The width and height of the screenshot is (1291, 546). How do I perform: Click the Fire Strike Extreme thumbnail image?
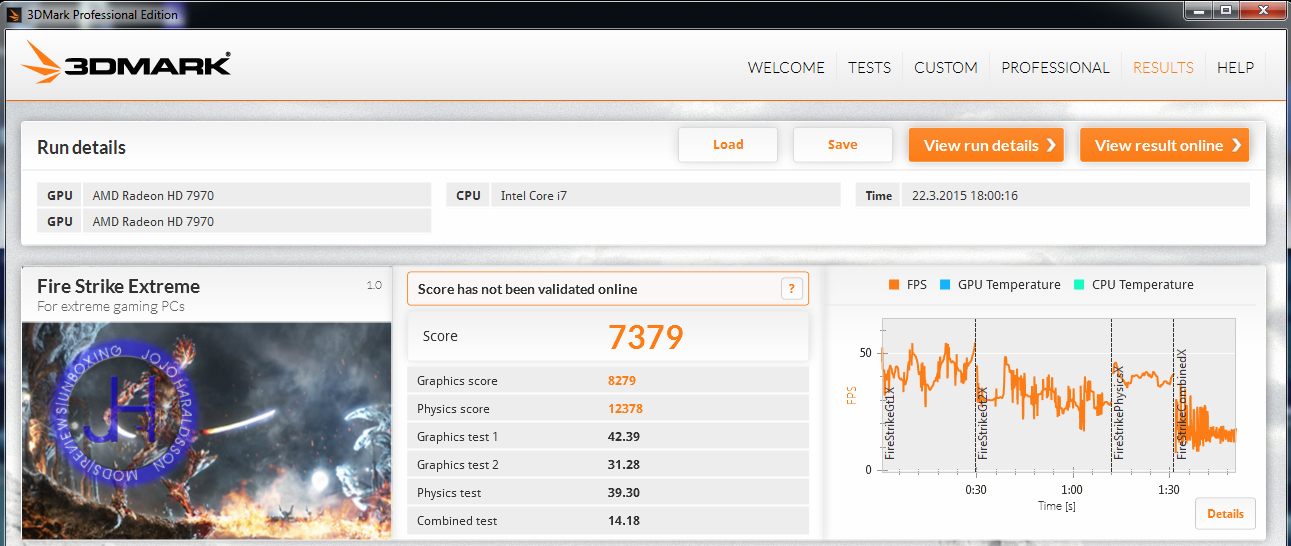click(x=207, y=430)
